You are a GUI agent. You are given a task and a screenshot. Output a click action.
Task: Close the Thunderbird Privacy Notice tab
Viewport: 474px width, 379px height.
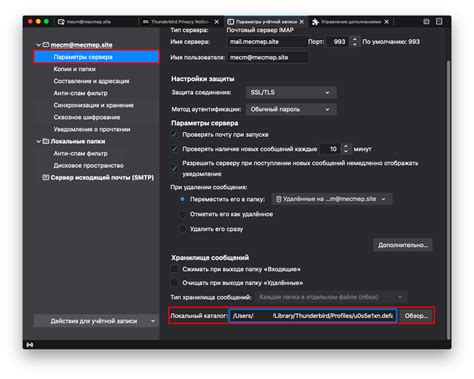[x=217, y=22]
